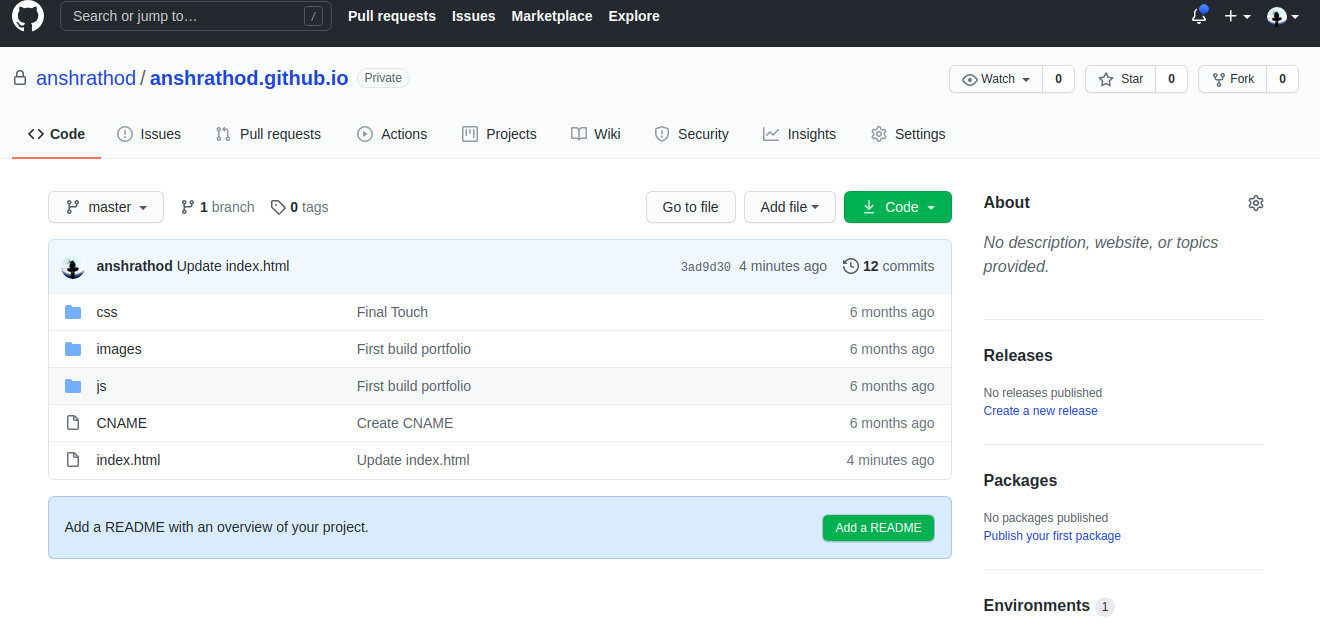Switch to the Code tab
Image resolution: width=1320 pixels, height=625 pixels.
tap(57, 134)
